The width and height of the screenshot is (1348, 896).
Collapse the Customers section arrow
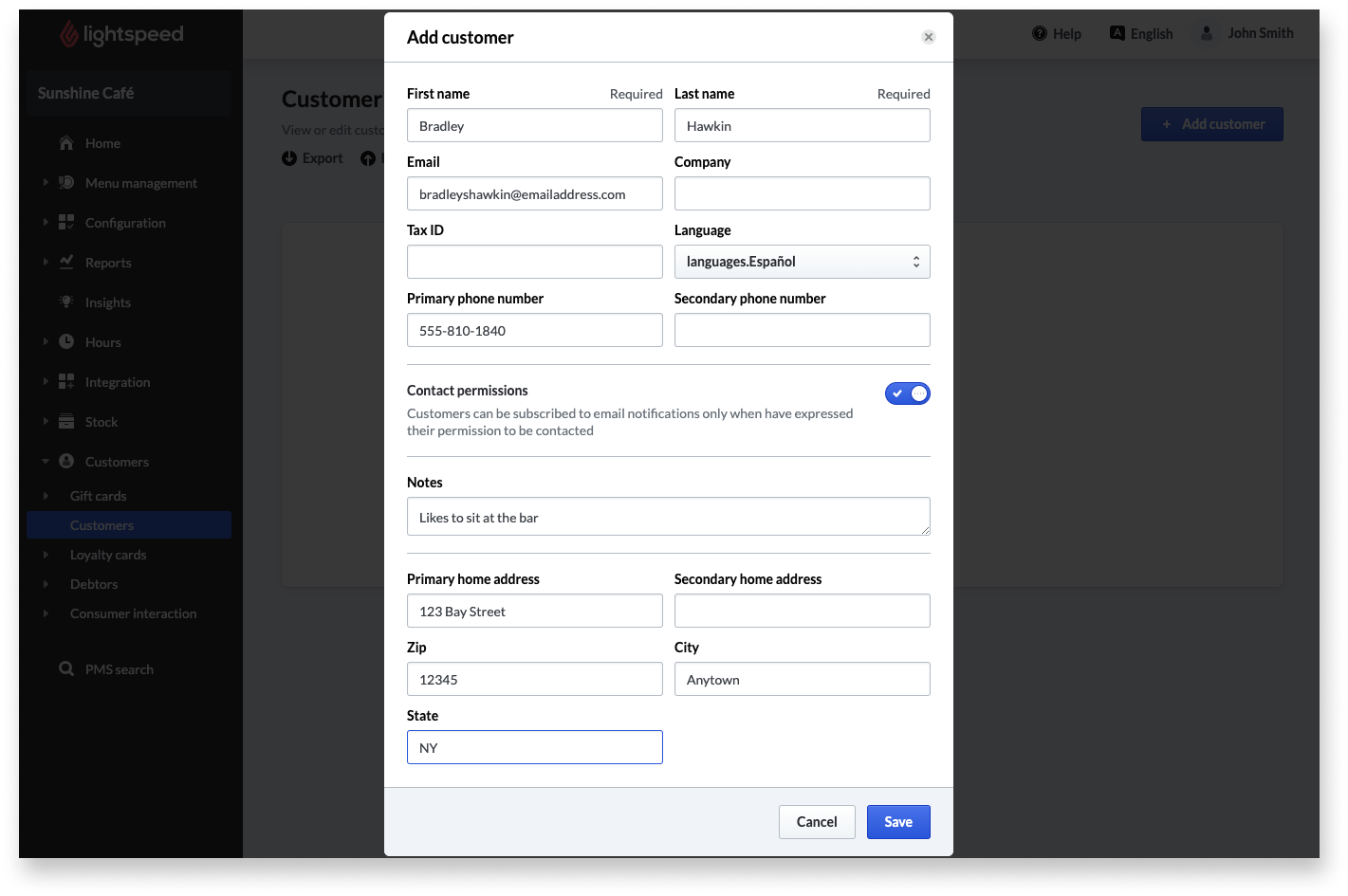tap(46, 462)
